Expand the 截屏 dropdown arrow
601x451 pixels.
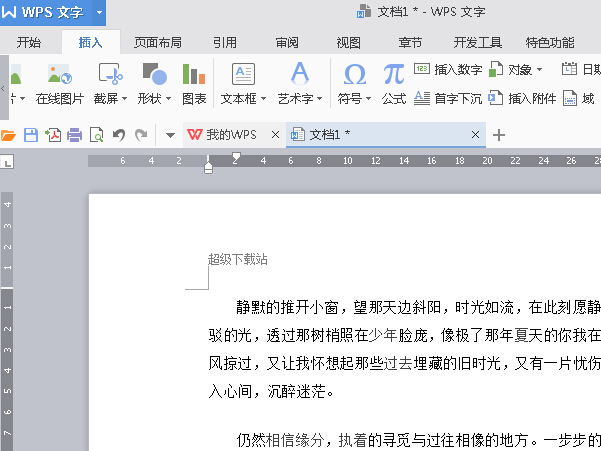[x=124, y=99]
